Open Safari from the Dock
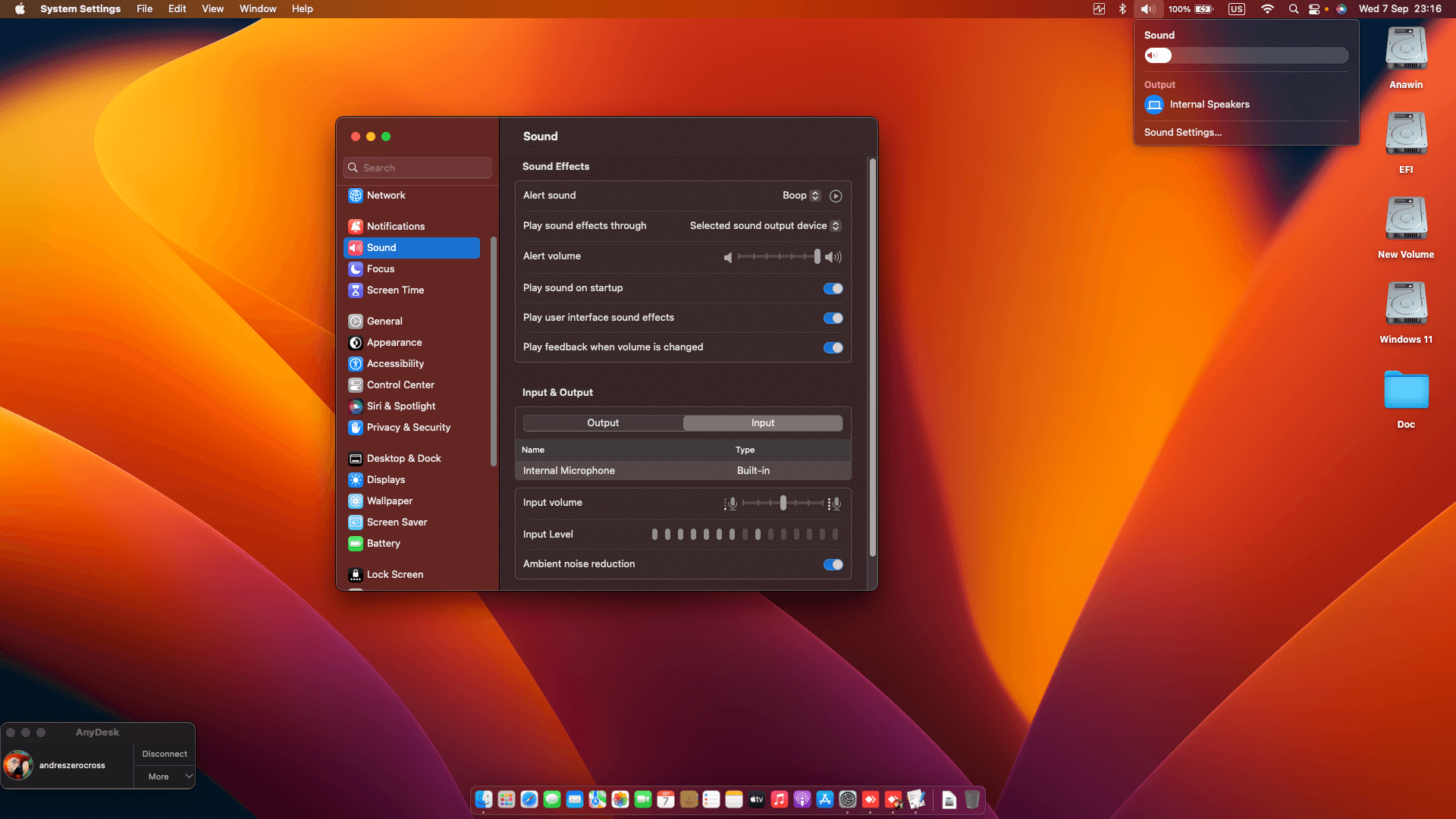Image resolution: width=1456 pixels, height=819 pixels. click(x=529, y=799)
